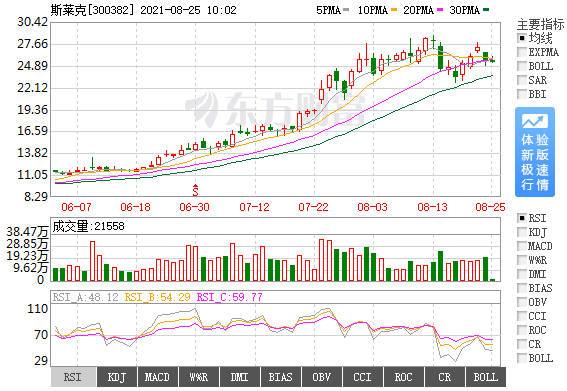Click the red S marker near 06-30
Image resolution: width=567 pixels, height=391 pixels.
(x=196, y=190)
